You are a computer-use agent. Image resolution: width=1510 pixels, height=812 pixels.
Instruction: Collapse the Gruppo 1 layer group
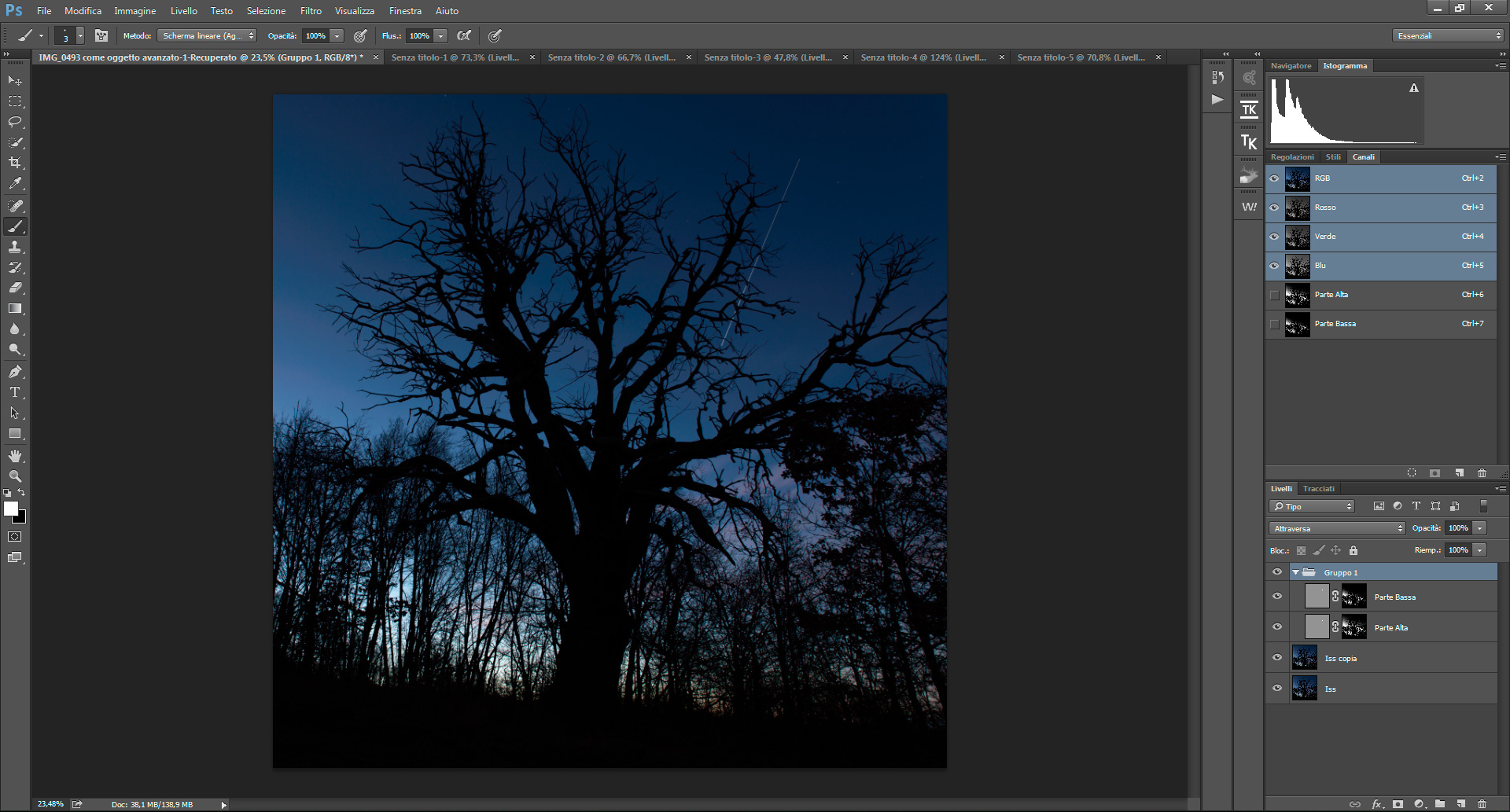click(x=1295, y=572)
